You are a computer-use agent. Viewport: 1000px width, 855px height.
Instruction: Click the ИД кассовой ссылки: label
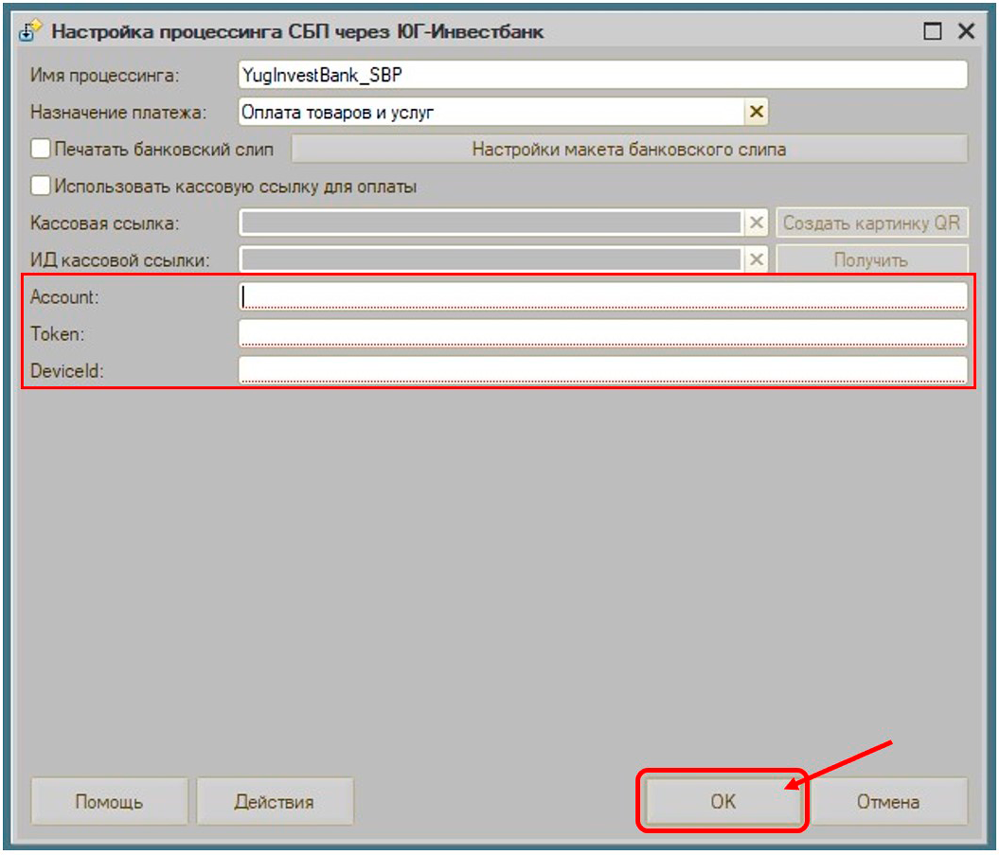coord(120,260)
